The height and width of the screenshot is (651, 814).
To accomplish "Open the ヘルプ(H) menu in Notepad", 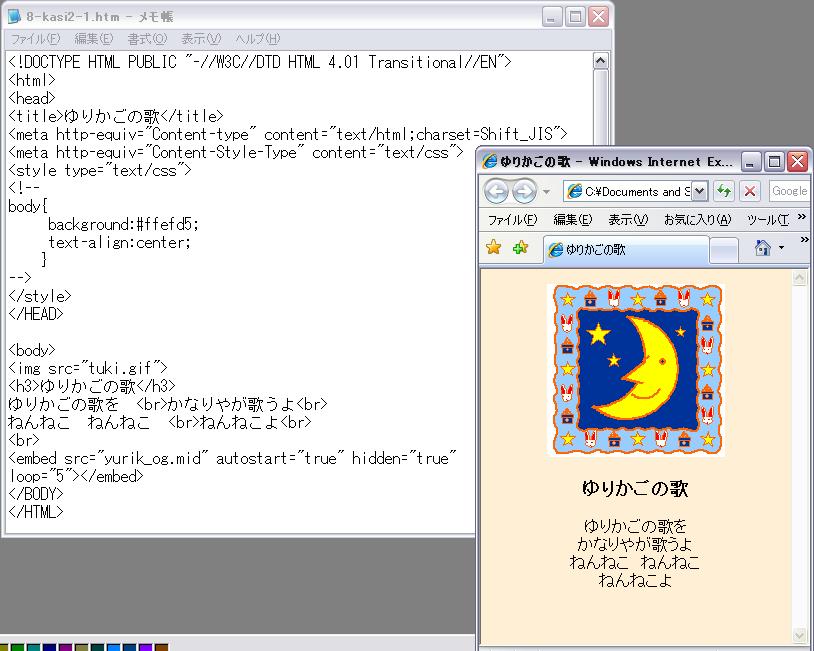I will [257, 39].
